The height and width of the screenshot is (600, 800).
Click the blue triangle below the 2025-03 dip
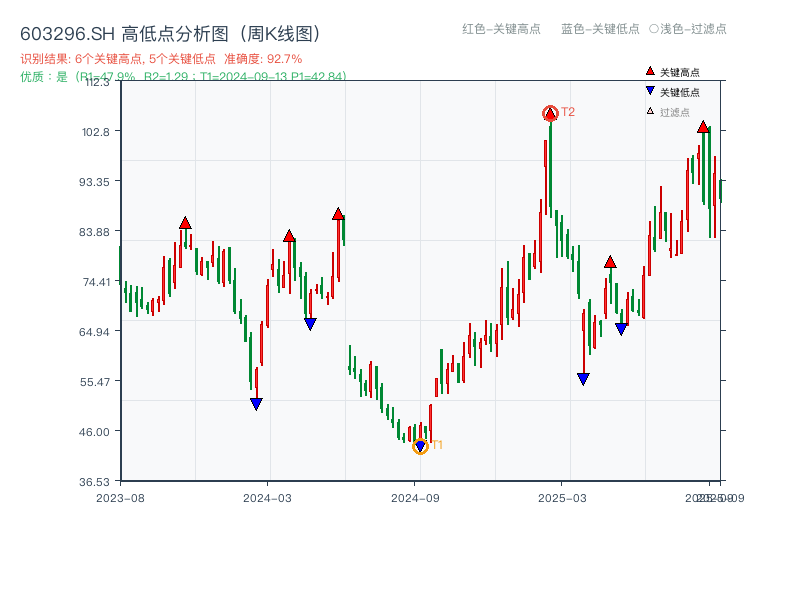(x=583, y=379)
